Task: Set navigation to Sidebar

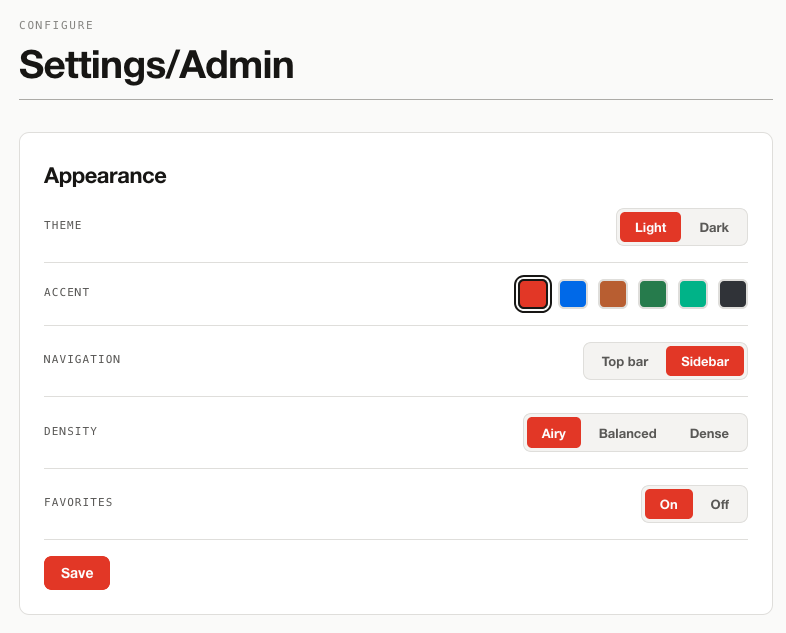Action: pyautogui.click(x=705, y=361)
